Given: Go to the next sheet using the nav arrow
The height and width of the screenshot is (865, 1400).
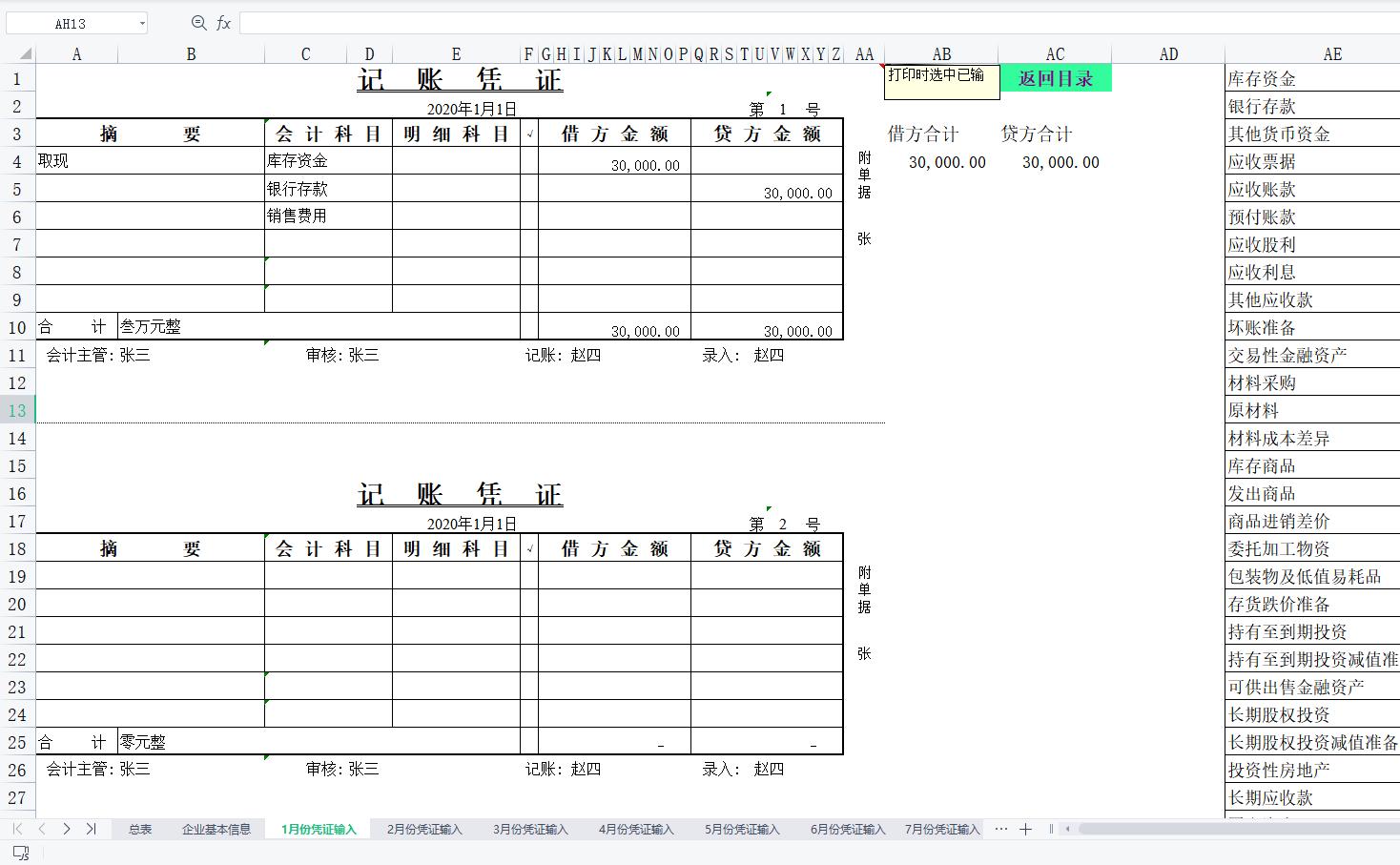Looking at the screenshot, I should [67, 829].
